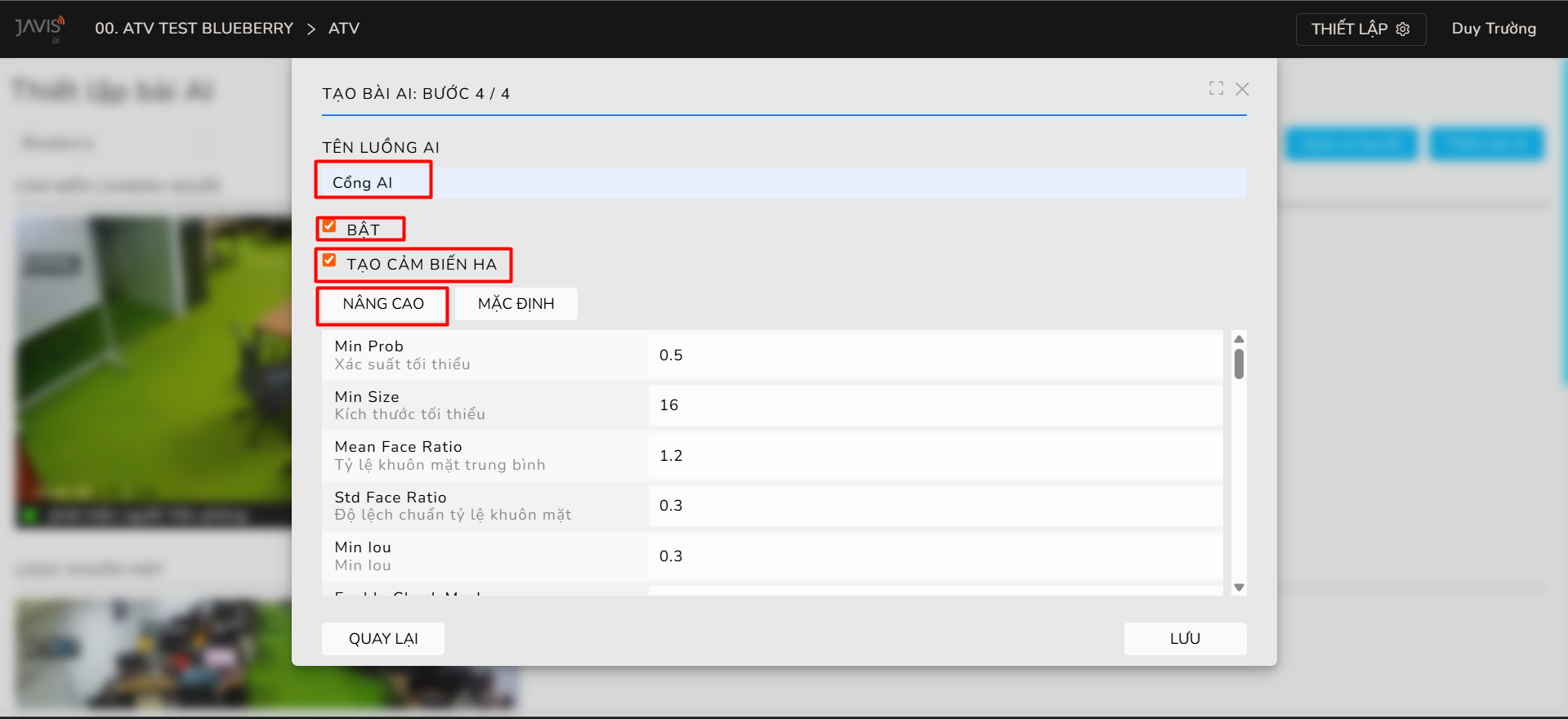Click the JAVIS AI logo
The width and height of the screenshot is (1568, 719).
(38, 29)
